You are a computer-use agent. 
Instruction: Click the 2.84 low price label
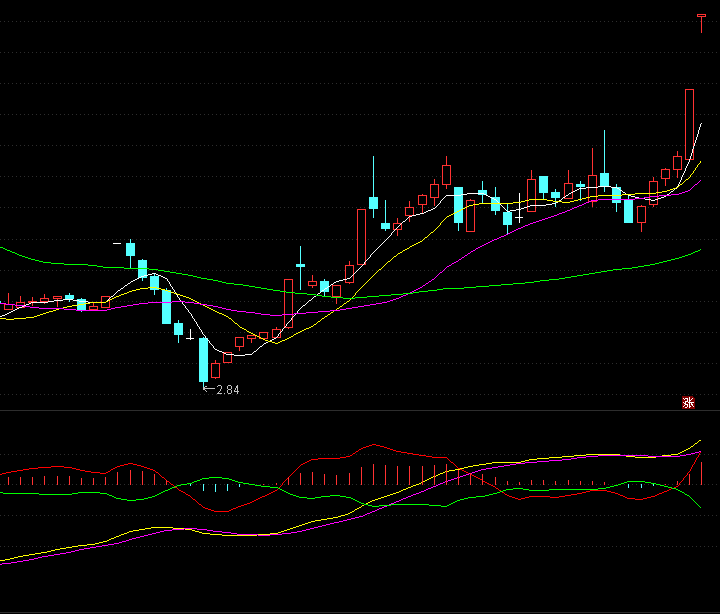pos(228,390)
